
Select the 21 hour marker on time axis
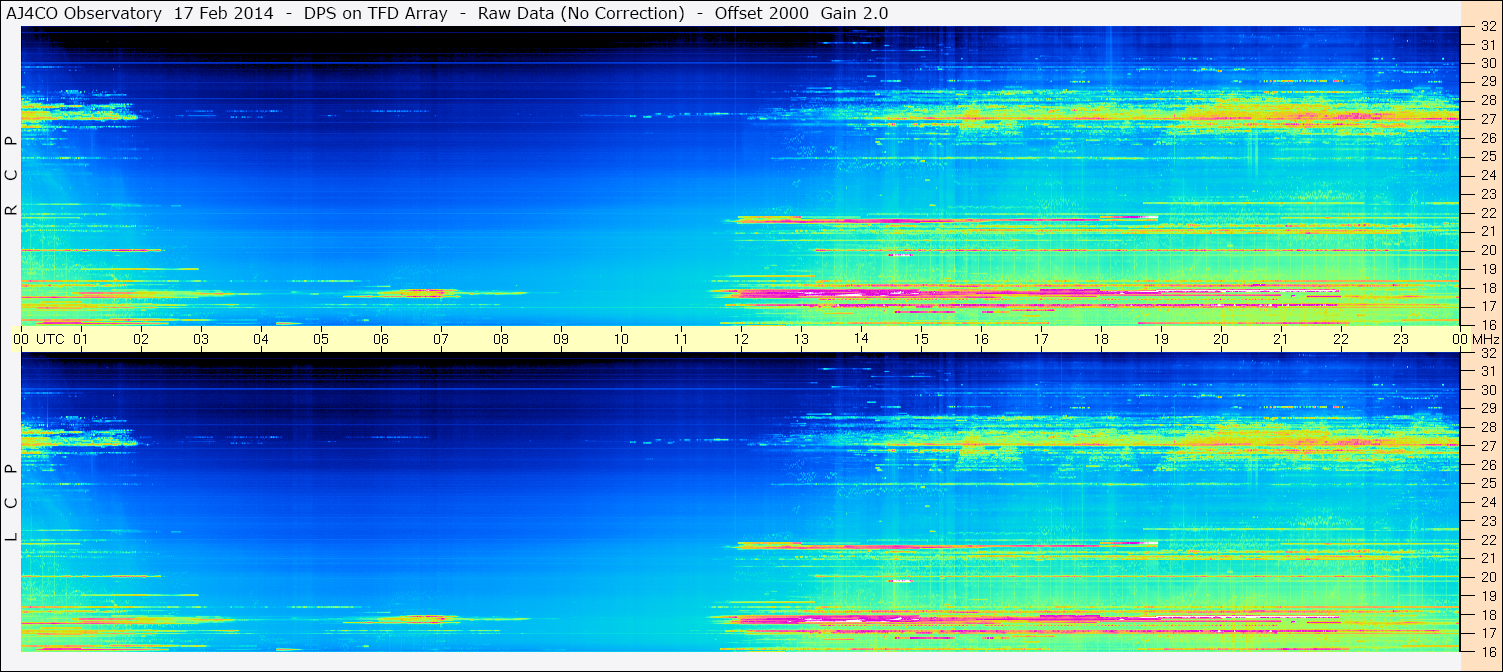(x=1281, y=339)
